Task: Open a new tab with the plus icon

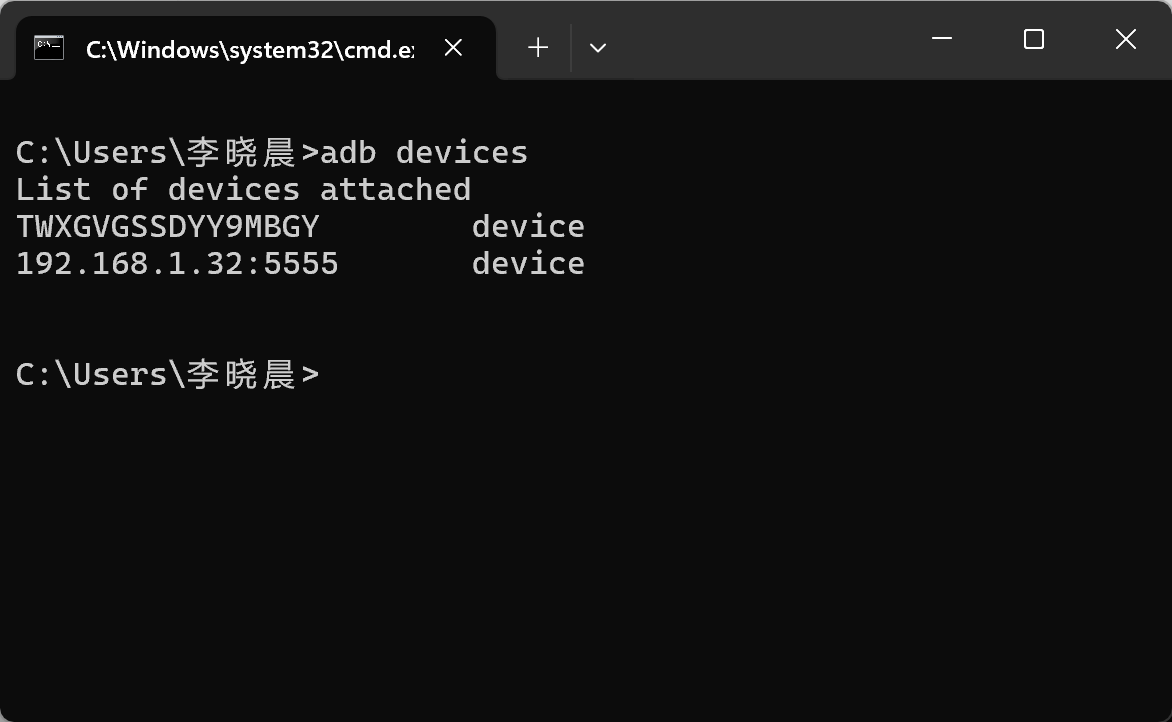Action: pos(538,47)
